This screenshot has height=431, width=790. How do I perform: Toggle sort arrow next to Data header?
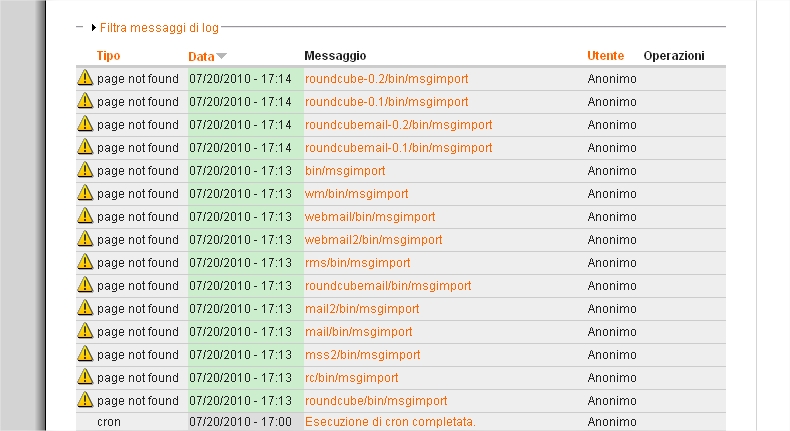pos(221,56)
